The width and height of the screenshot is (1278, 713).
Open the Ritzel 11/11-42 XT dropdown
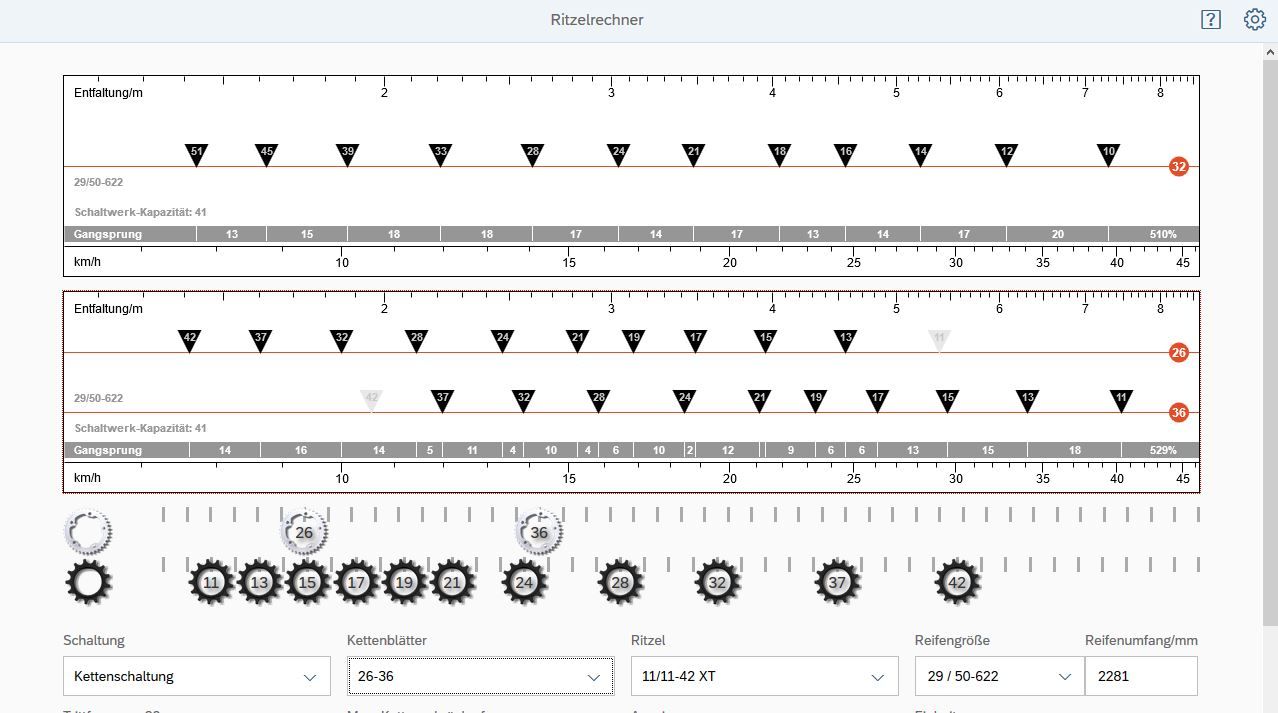click(x=764, y=676)
